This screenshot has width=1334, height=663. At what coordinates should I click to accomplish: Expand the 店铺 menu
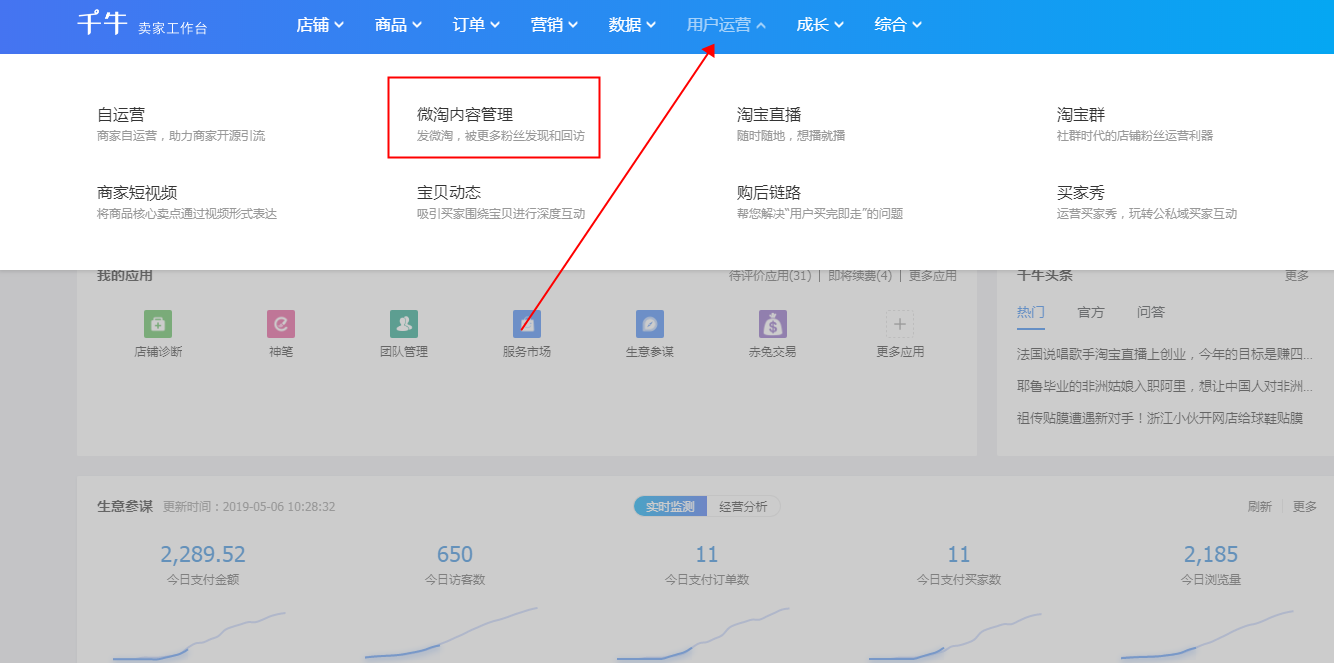pos(320,25)
